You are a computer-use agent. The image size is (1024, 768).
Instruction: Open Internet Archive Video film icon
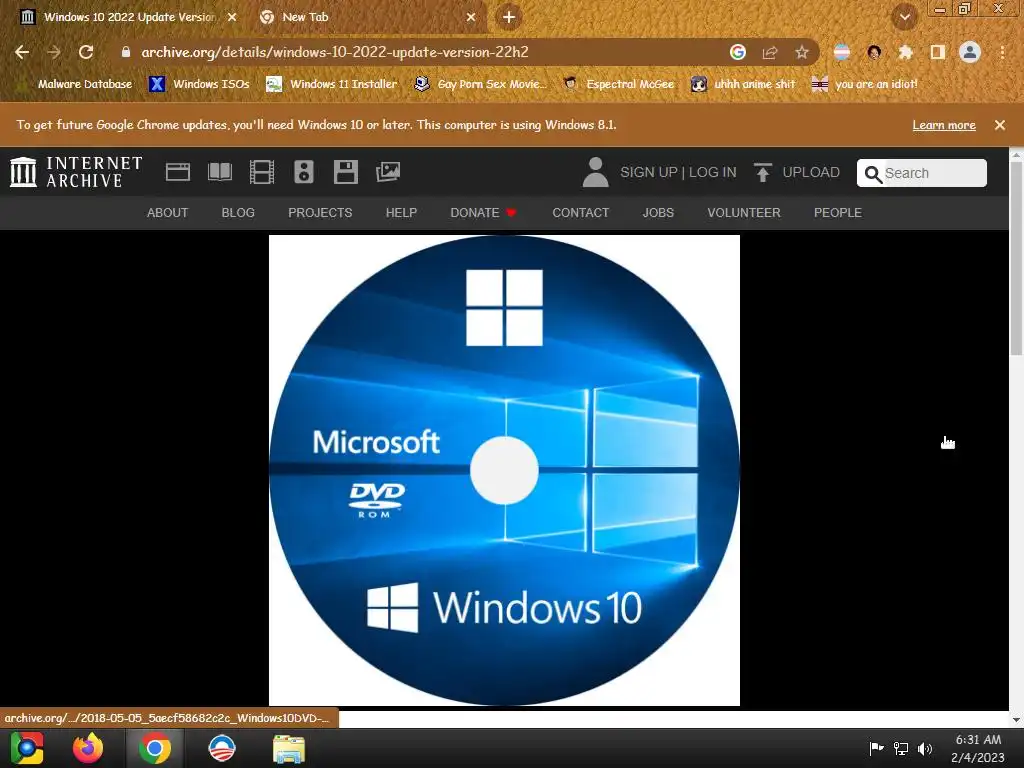[x=262, y=172]
